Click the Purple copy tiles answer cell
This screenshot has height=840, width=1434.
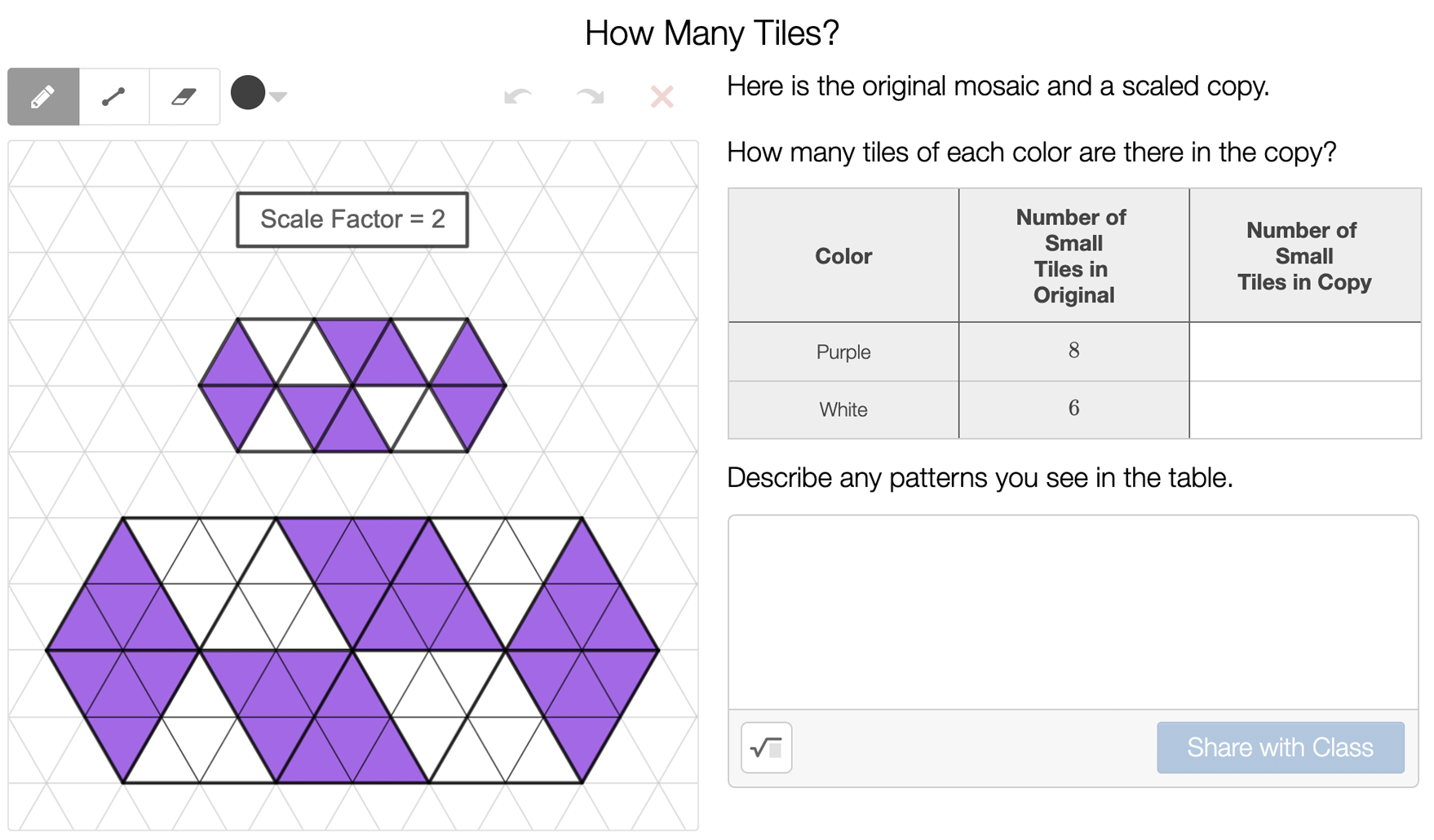point(1304,351)
